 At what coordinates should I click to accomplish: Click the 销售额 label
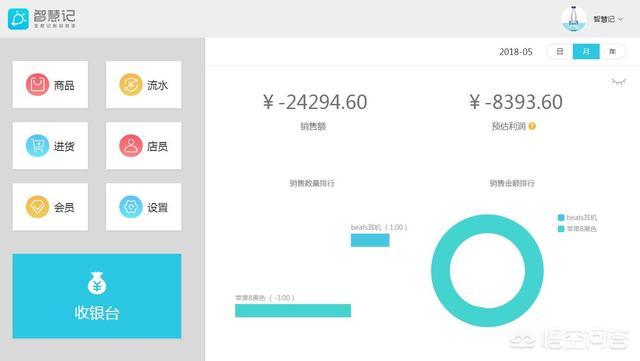coord(313,127)
